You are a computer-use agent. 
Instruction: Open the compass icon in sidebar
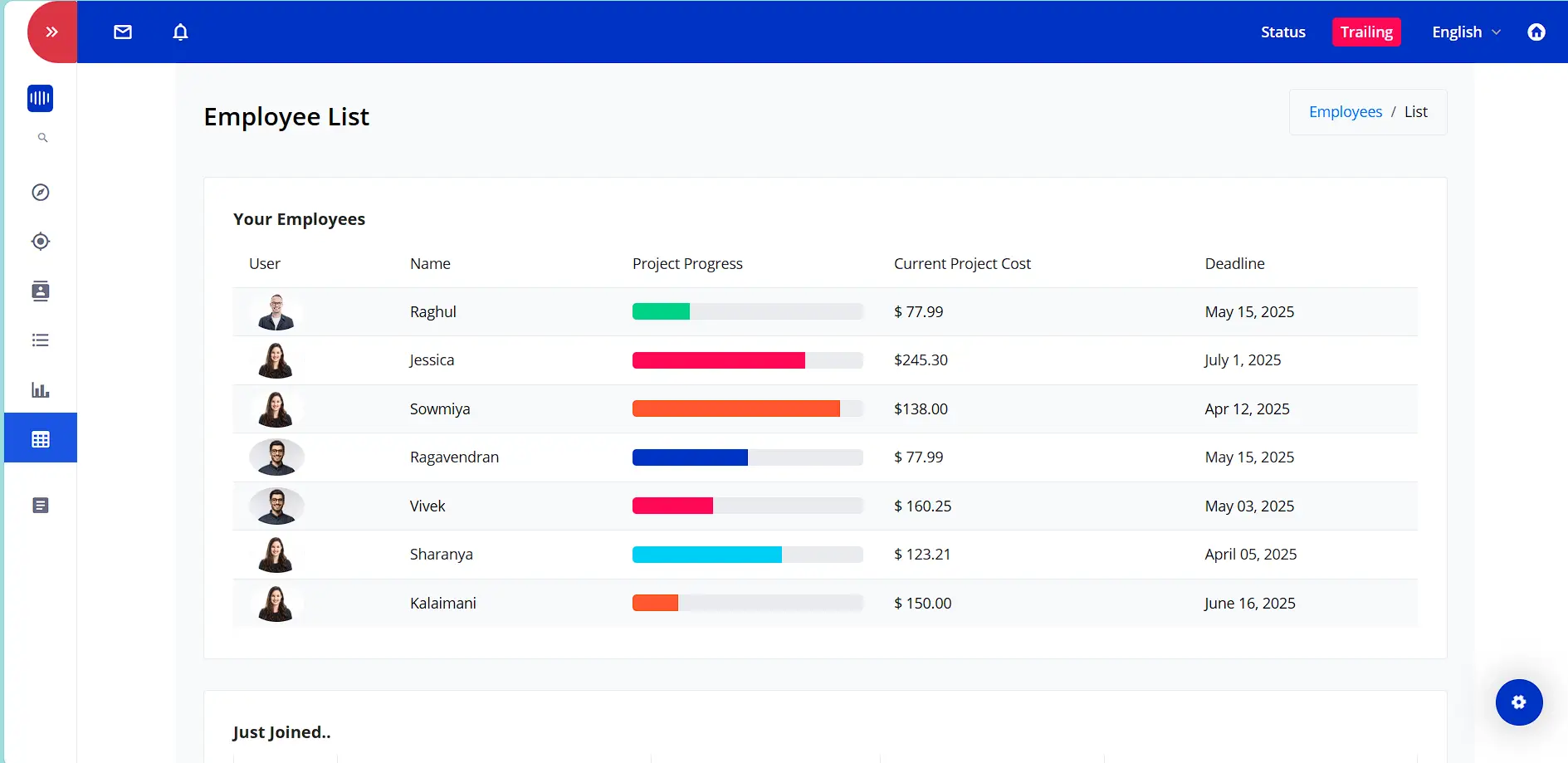pos(41,193)
